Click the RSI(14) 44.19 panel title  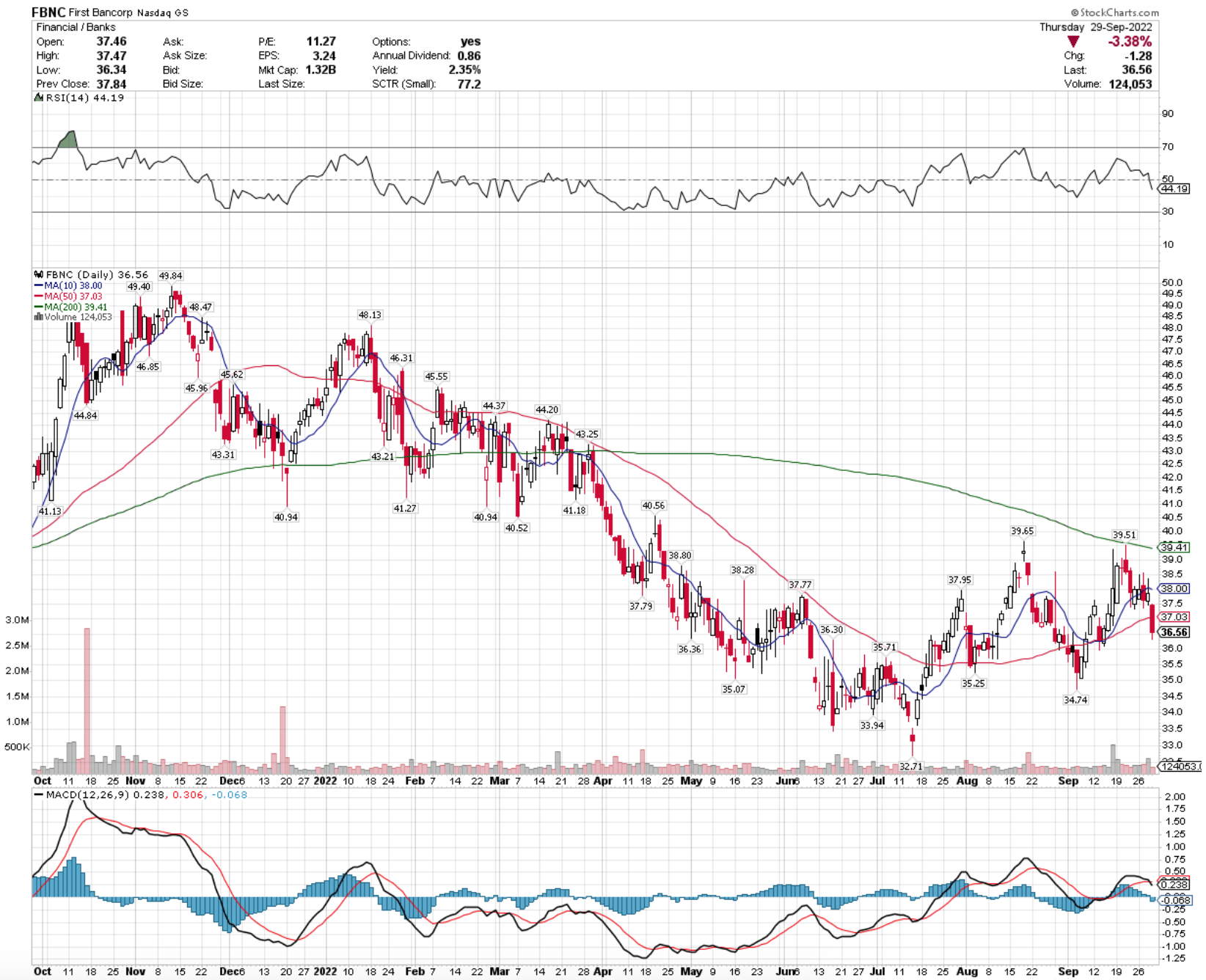coord(84,98)
